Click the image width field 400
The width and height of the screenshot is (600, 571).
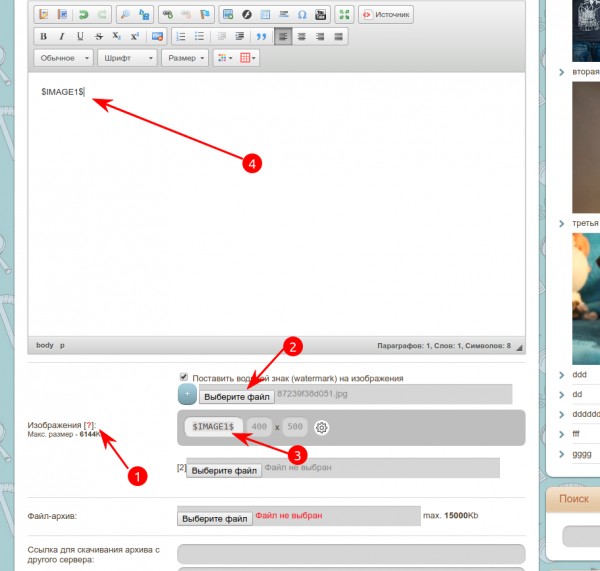(259, 426)
